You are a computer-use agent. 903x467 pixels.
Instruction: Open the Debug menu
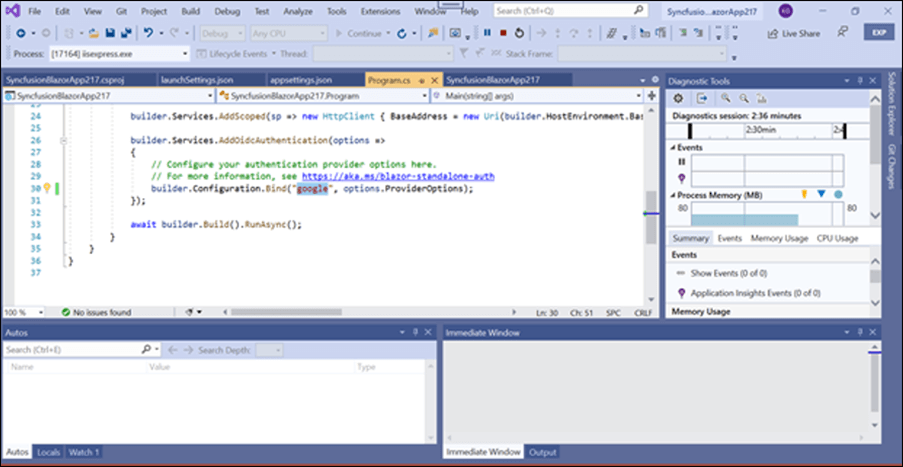click(229, 10)
